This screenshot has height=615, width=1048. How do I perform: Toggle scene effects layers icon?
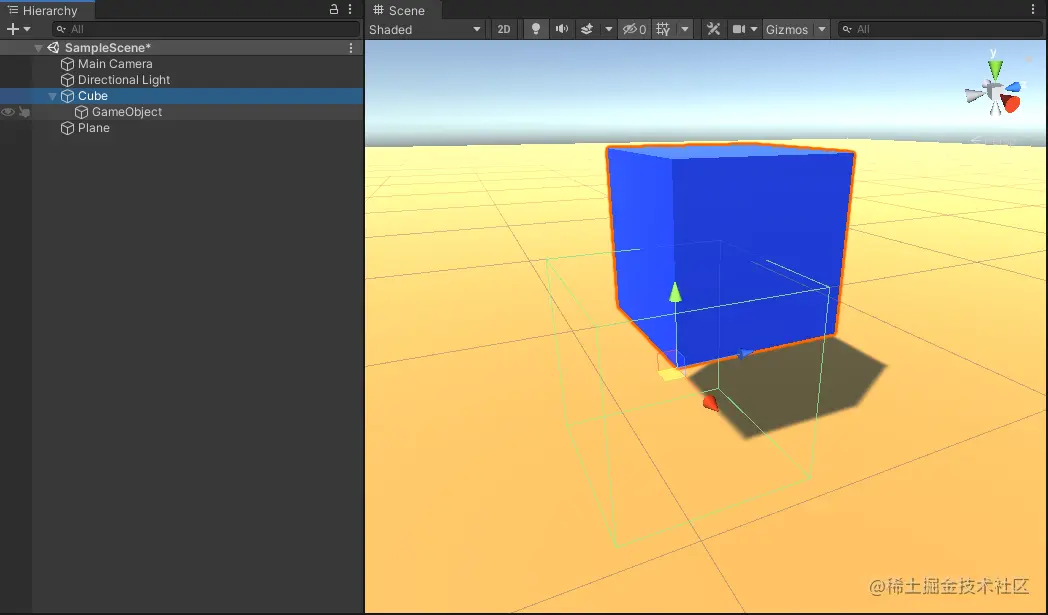(x=587, y=29)
